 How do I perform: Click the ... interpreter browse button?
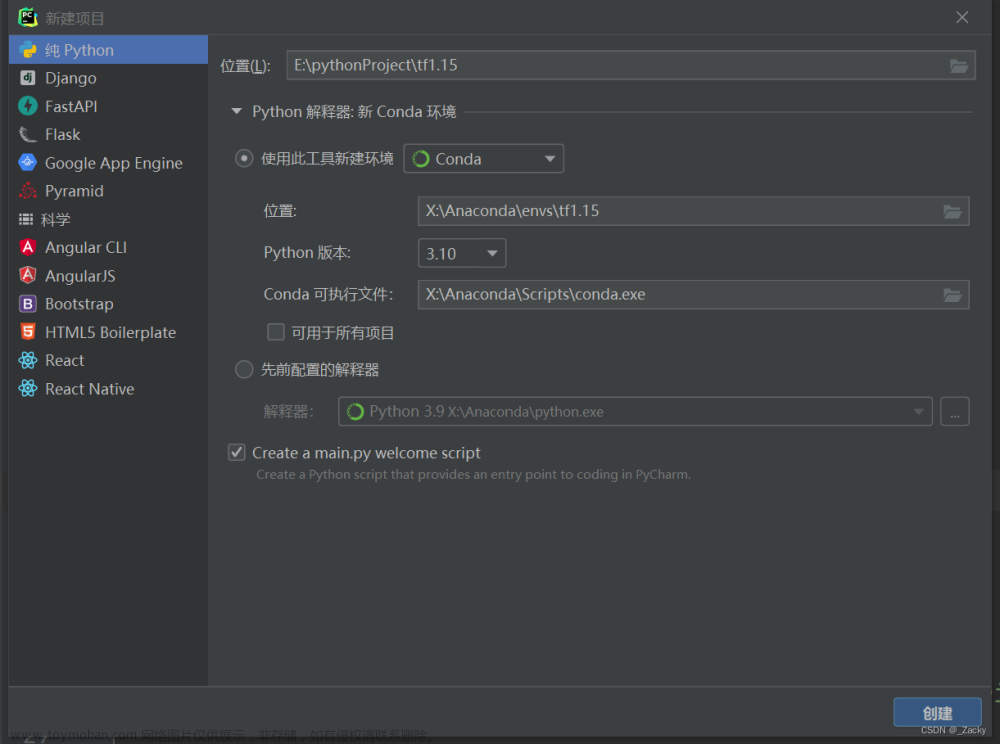pos(955,411)
